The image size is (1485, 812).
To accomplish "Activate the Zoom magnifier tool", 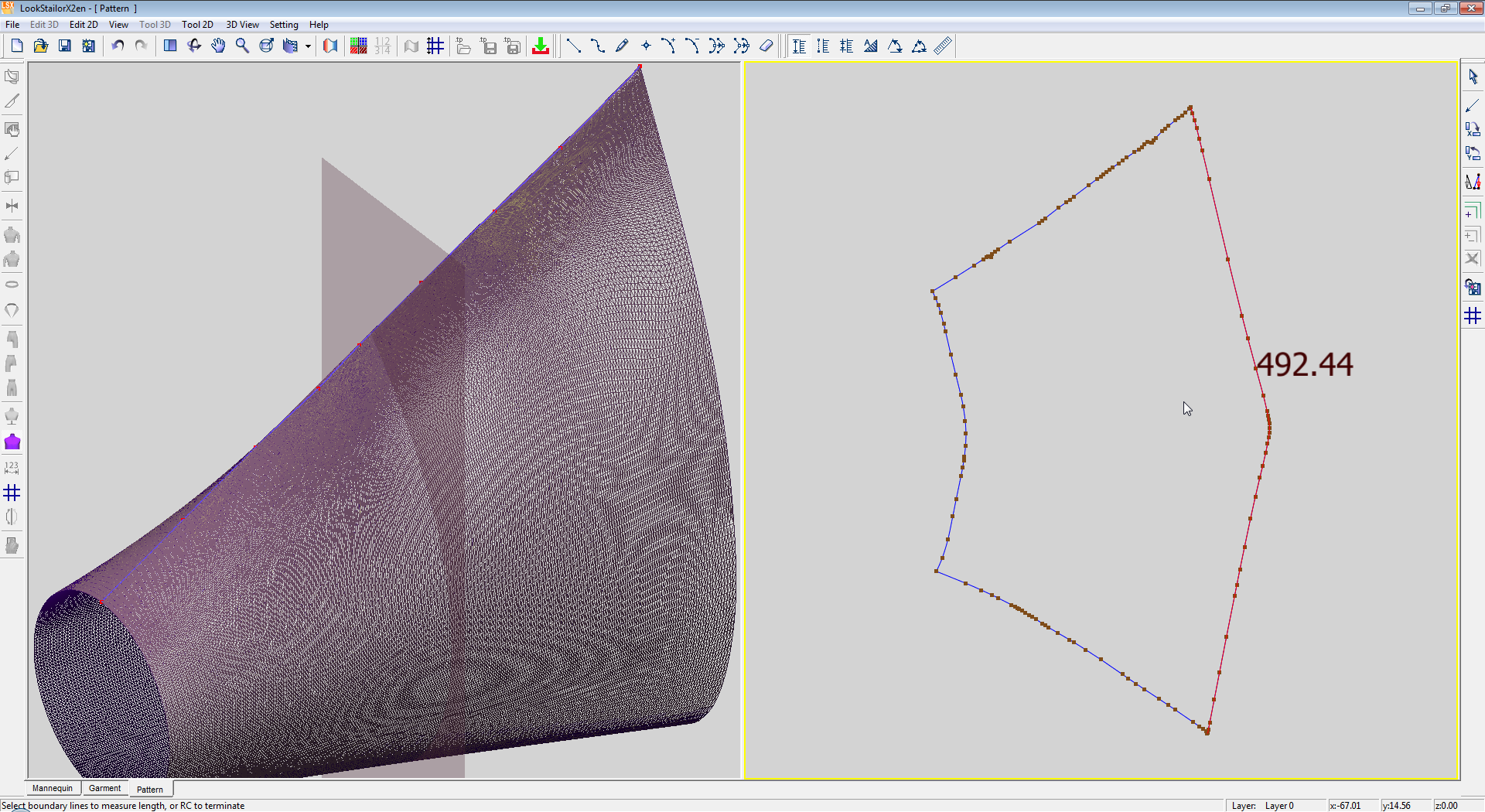I will tap(242, 46).
